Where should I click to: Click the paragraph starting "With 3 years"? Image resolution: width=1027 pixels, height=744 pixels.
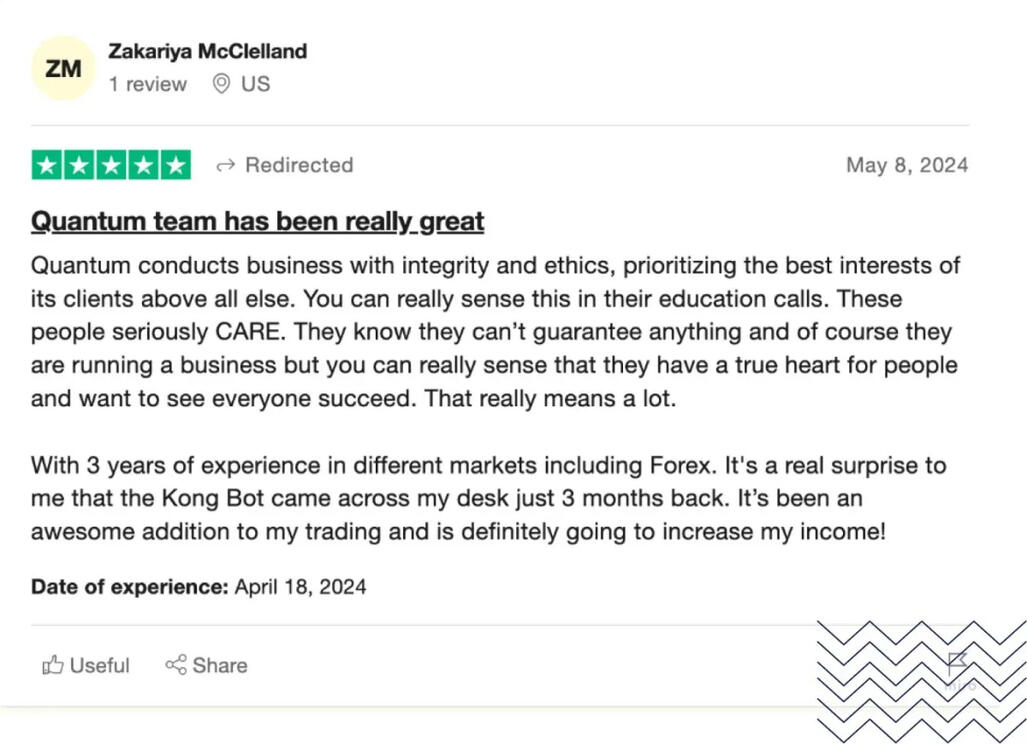[488, 498]
